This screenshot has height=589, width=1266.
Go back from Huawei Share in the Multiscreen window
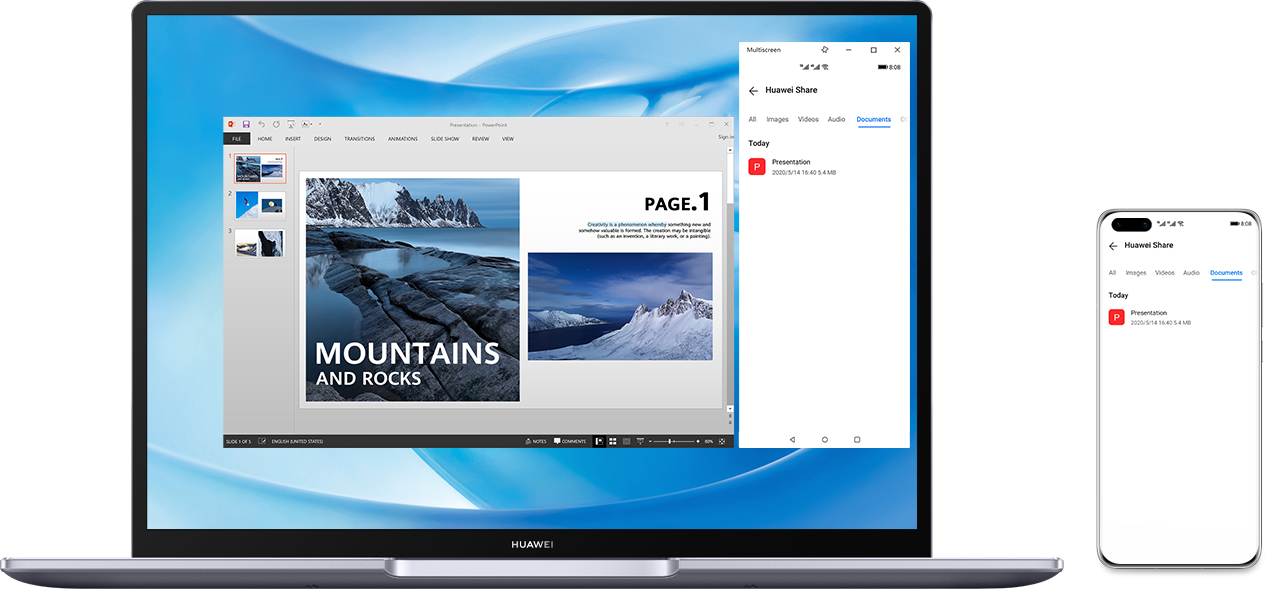(x=753, y=91)
